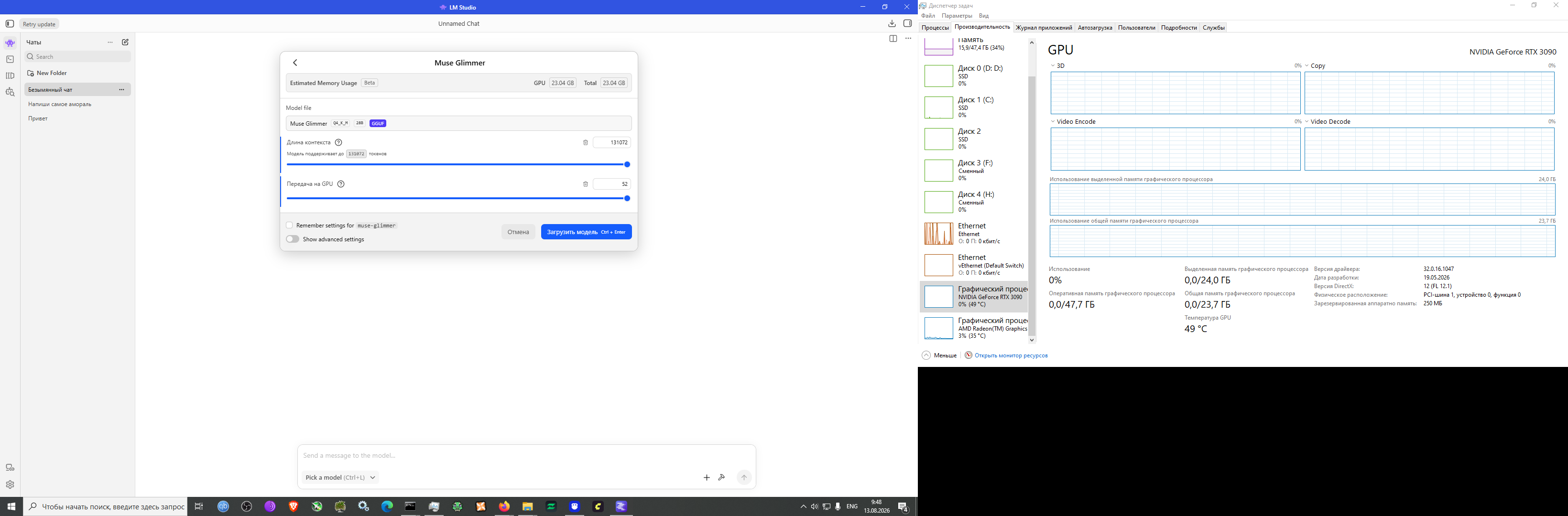
Task: Open the Discover model search icon
Action: 10,93
